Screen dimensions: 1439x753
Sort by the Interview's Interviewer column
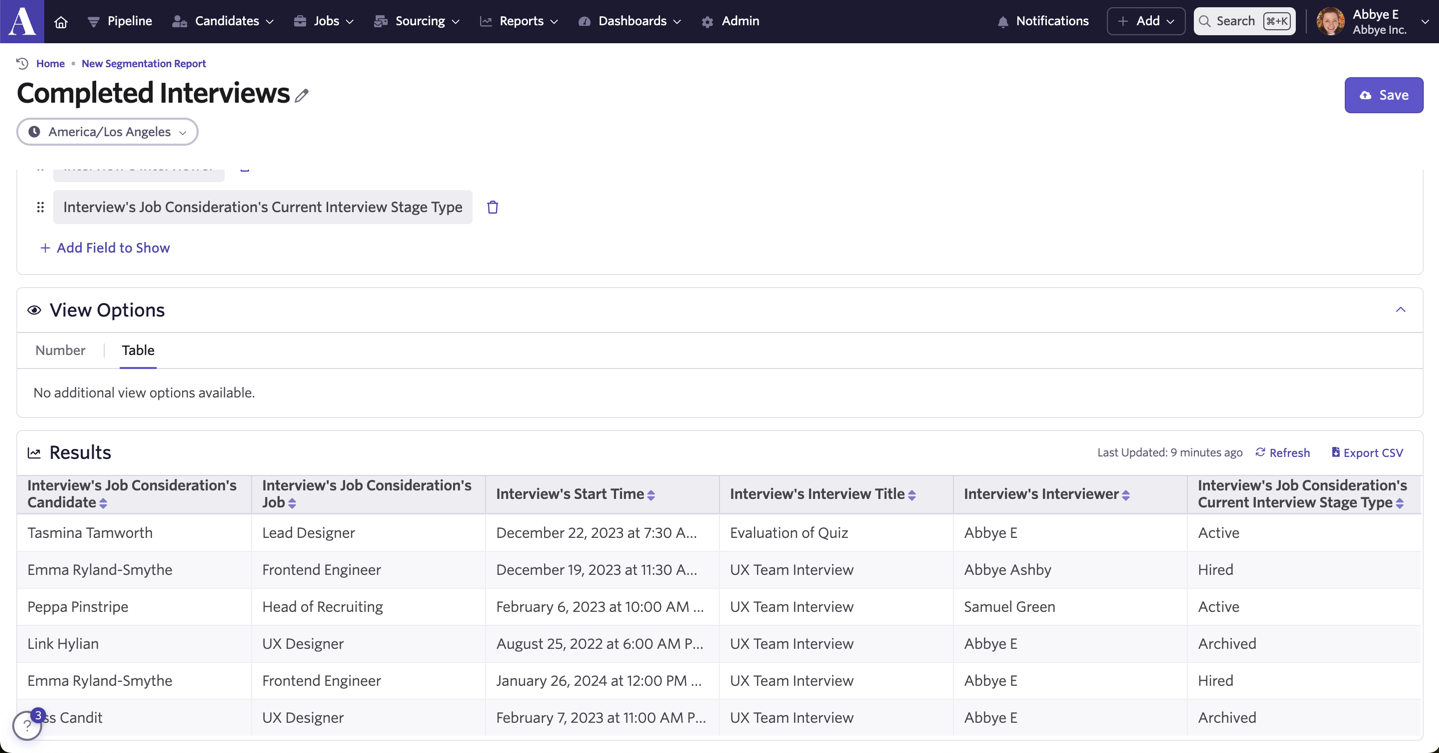pyautogui.click(x=1126, y=495)
